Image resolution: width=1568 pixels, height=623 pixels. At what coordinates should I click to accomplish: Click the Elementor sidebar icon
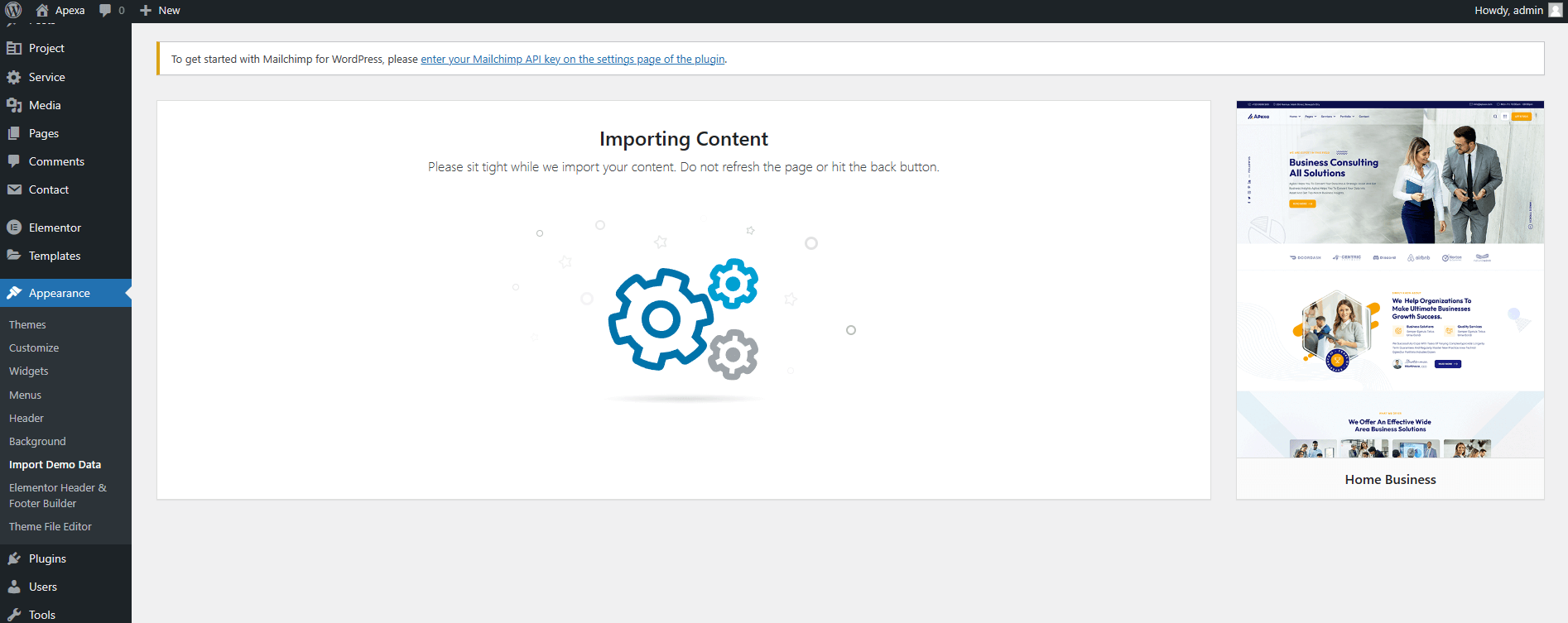coord(14,228)
